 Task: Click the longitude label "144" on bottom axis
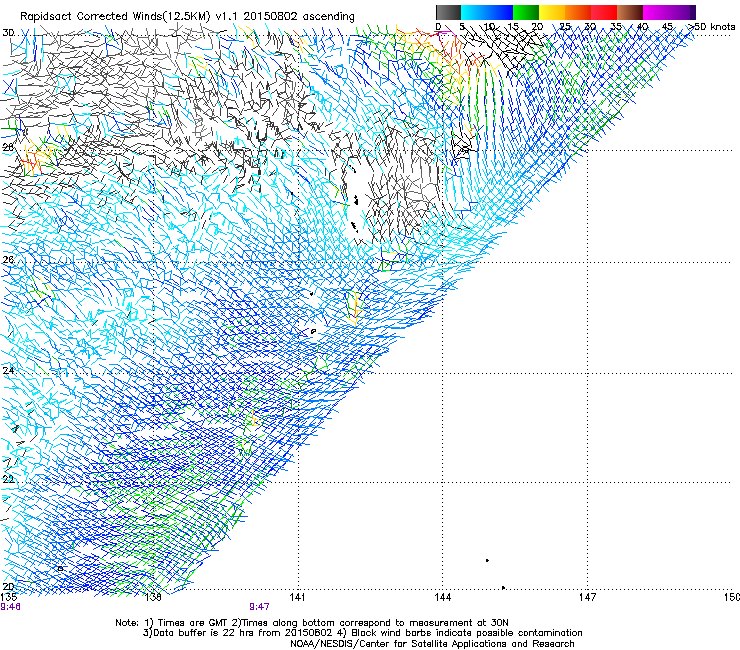pos(443,597)
